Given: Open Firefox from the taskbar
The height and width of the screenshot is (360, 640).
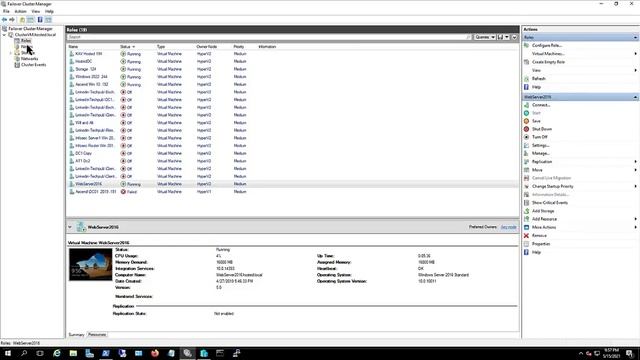Looking at the screenshot, I should [x=155, y=353].
